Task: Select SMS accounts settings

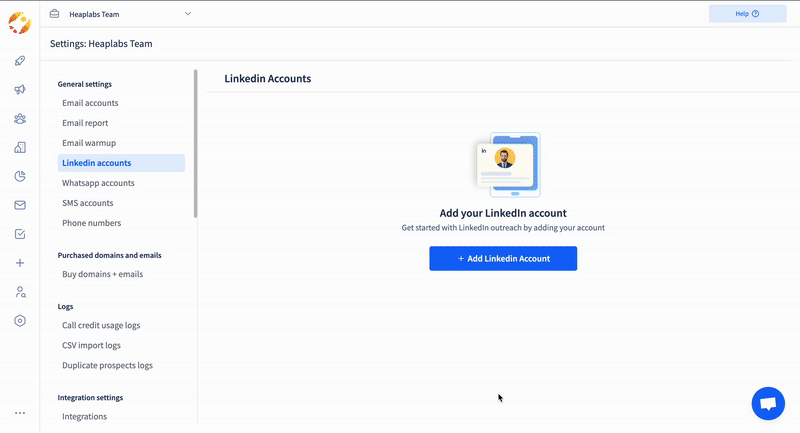Action: click(x=88, y=203)
